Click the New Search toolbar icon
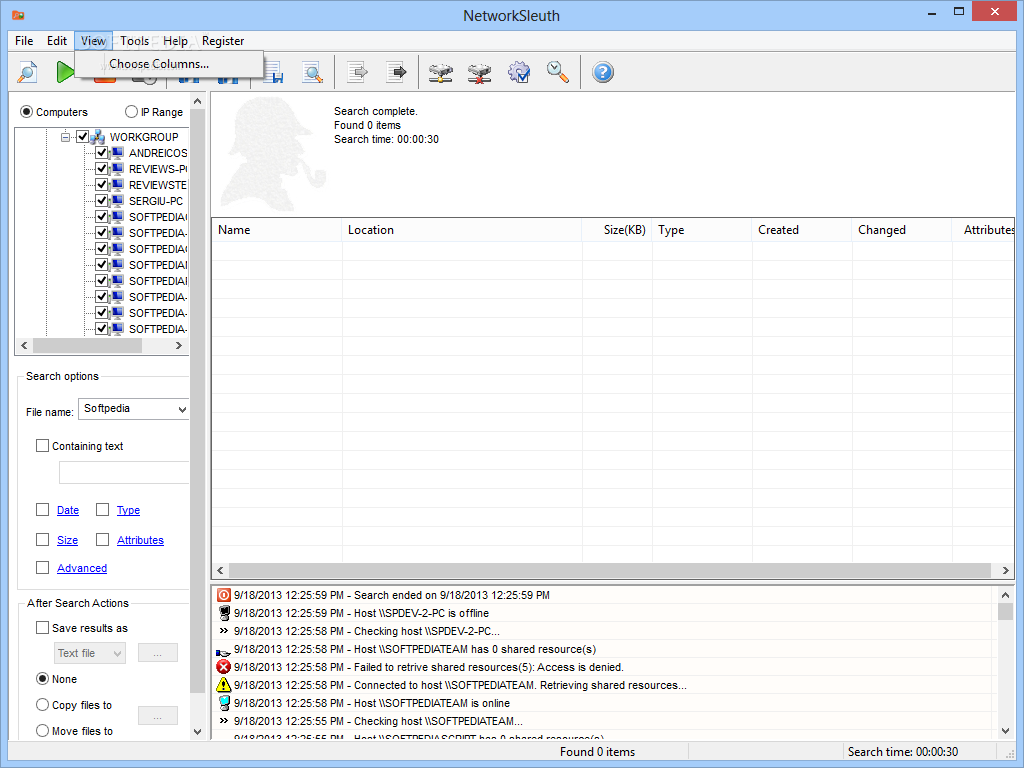Screen dimensions: 1024x768 (27, 72)
